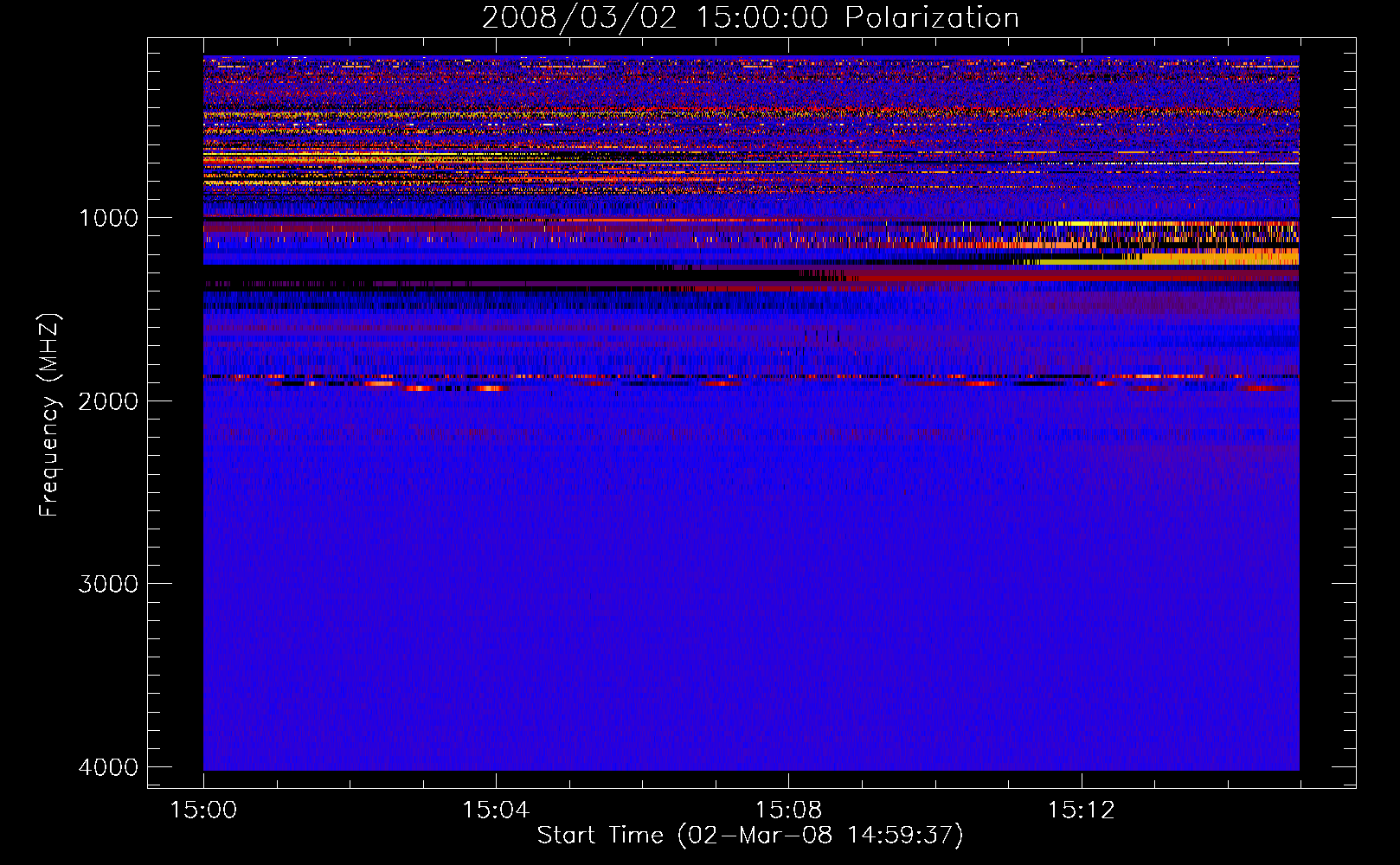
Task: Click the plot title '2008/03/02 15:00:00 Polarization'
Action: click(x=750, y=18)
